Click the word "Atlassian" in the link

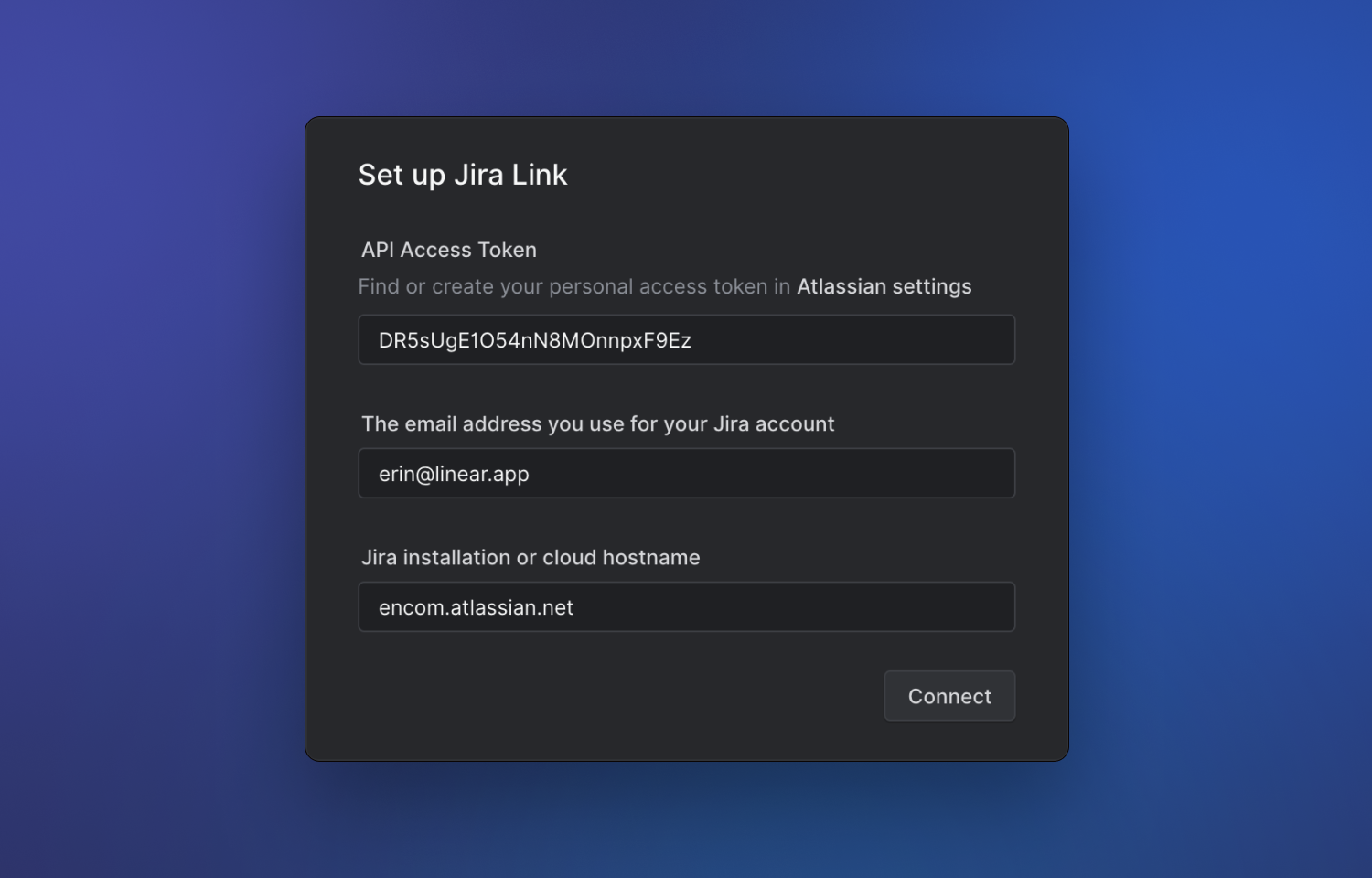coord(841,286)
